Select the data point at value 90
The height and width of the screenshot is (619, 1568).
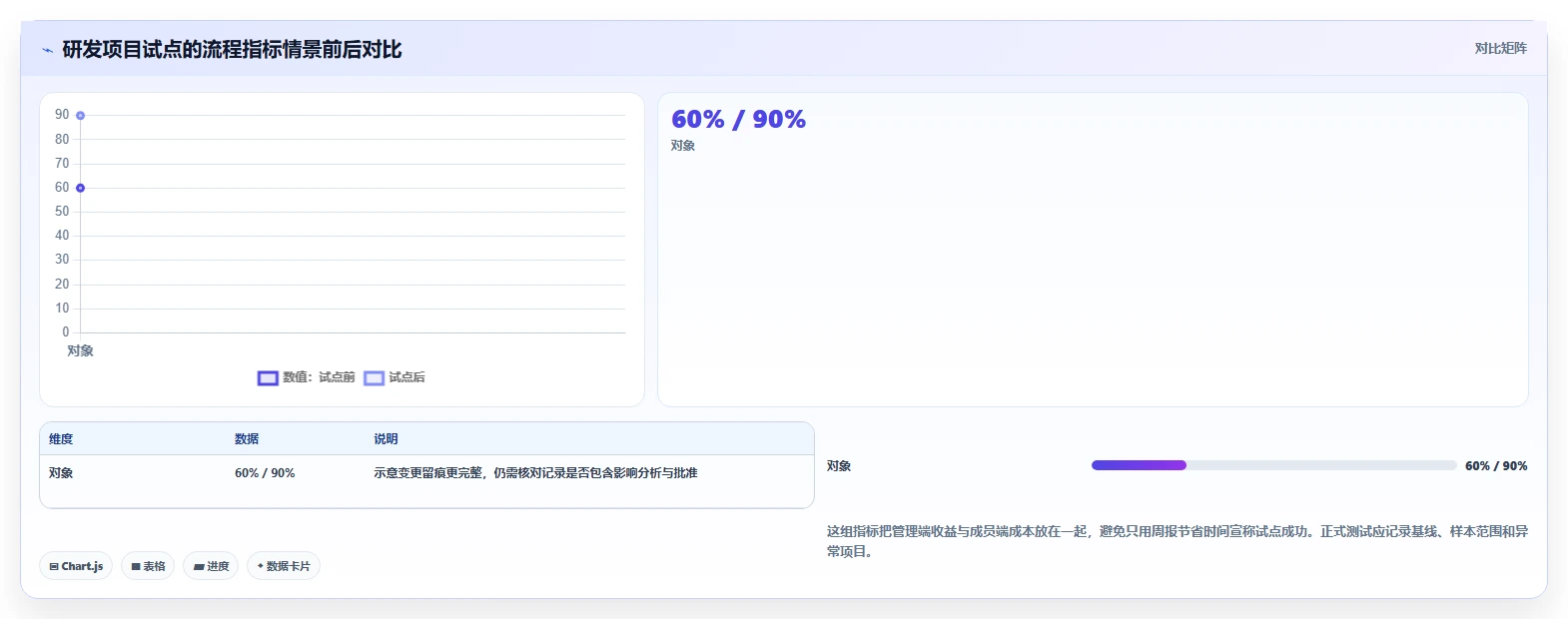coord(80,115)
